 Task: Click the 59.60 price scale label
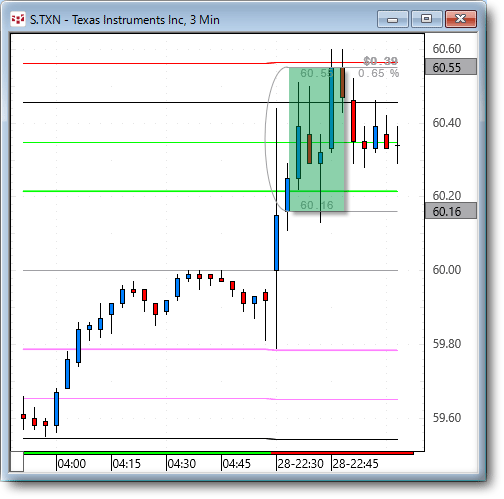447,417
